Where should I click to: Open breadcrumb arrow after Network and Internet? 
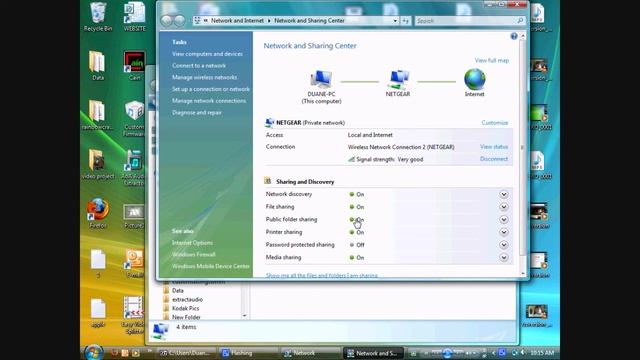[269, 21]
